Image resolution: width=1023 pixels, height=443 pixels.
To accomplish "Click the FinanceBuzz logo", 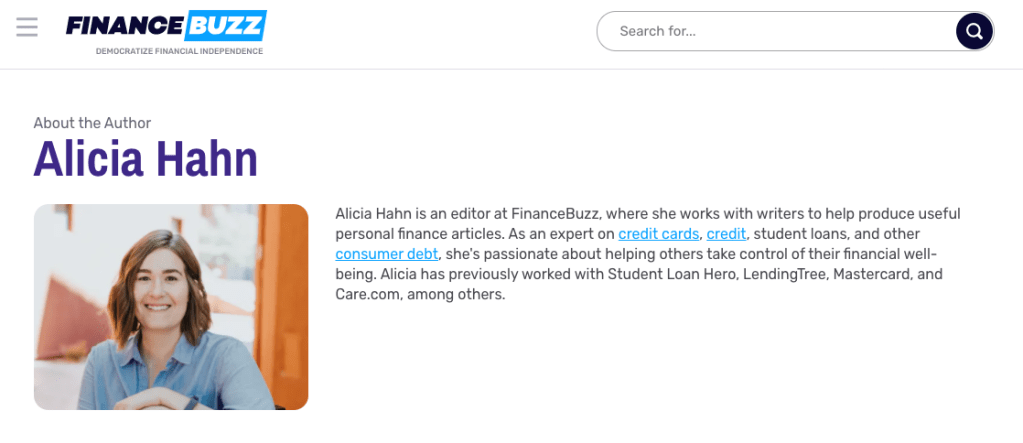I will [x=166, y=26].
